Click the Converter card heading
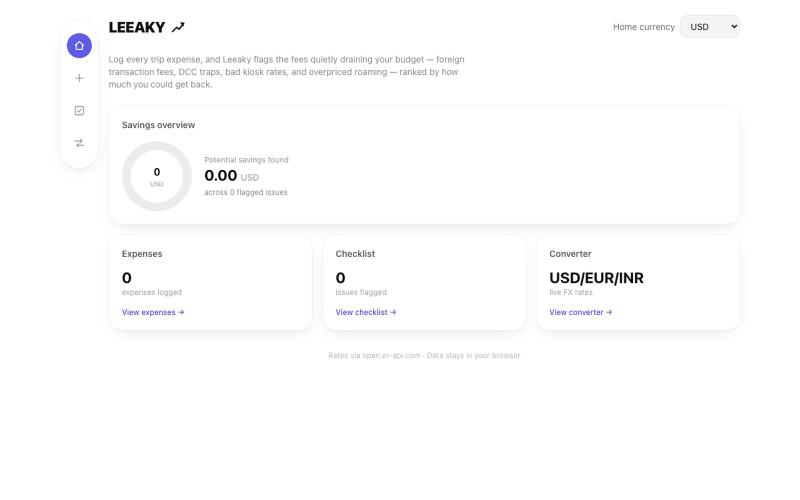 pos(570,254)
